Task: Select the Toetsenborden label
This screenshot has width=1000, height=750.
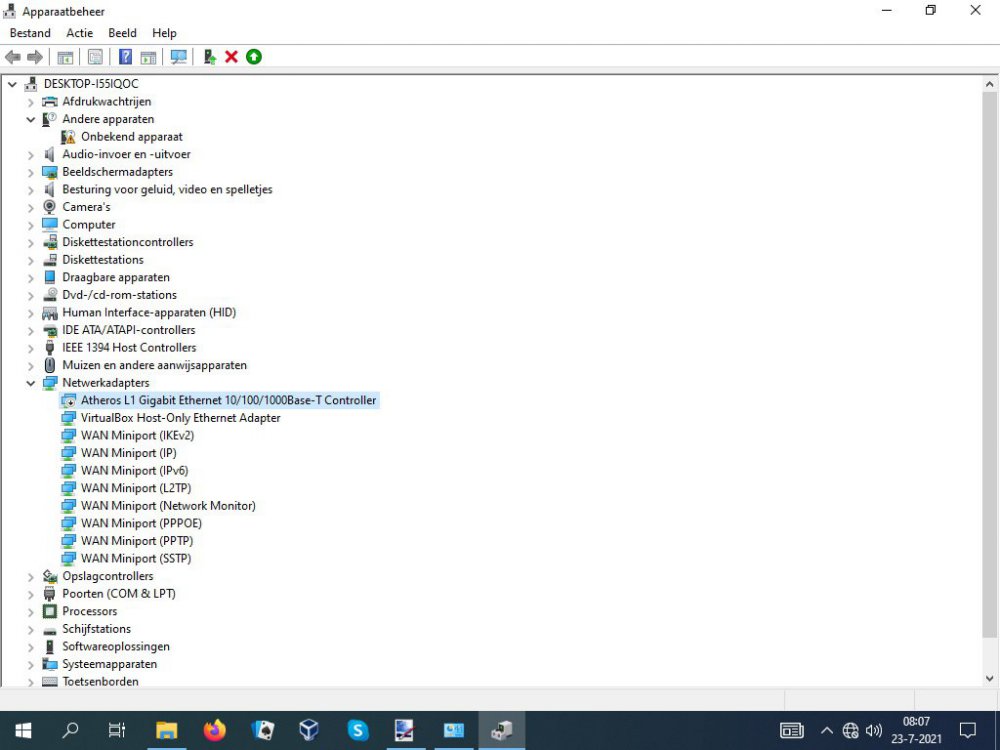Action: [x=100, y=681]
